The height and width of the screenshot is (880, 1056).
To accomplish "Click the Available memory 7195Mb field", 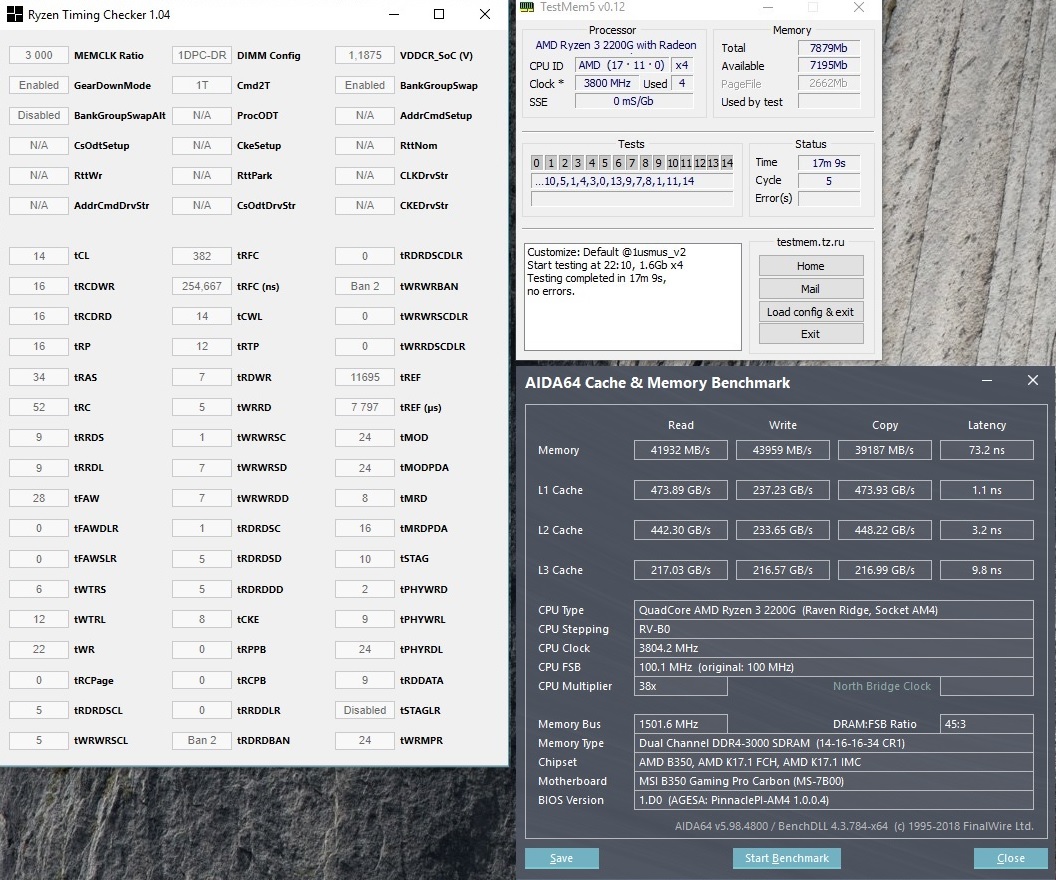I will (x=829, y=65).
